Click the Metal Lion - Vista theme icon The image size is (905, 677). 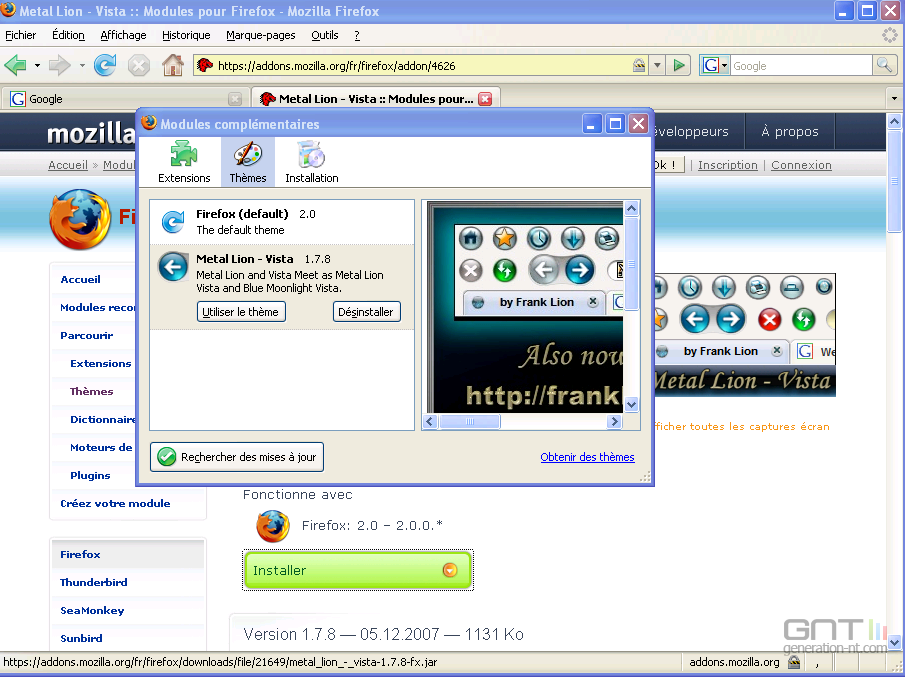pos(173,267)
